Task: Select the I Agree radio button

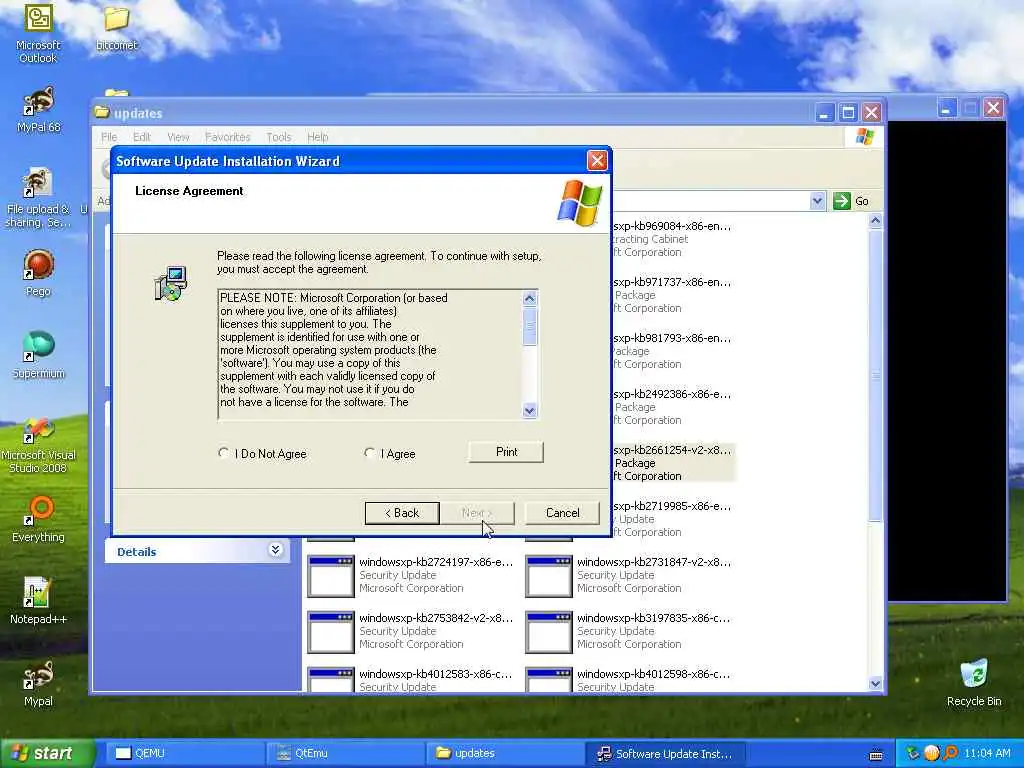Action: (x=370, y=453)
